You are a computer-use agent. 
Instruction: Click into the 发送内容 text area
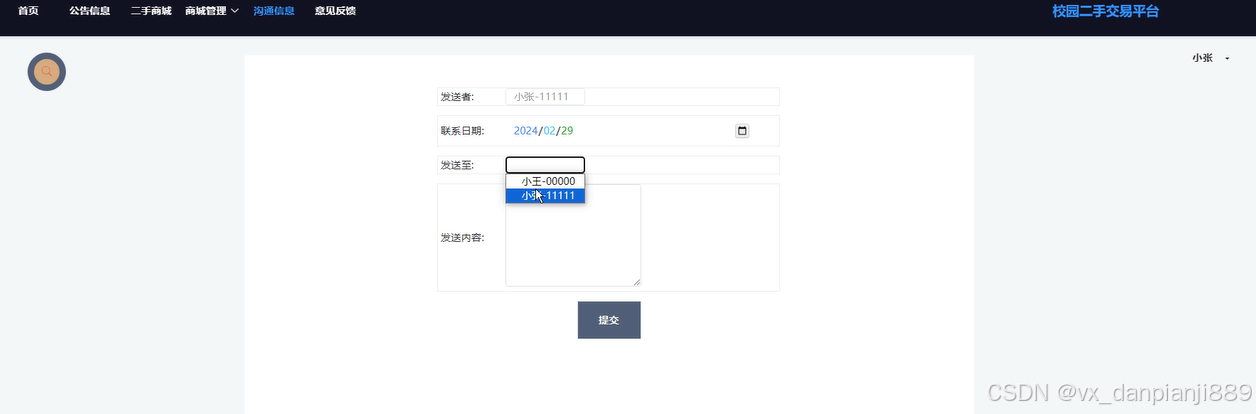tap(573, 235)
